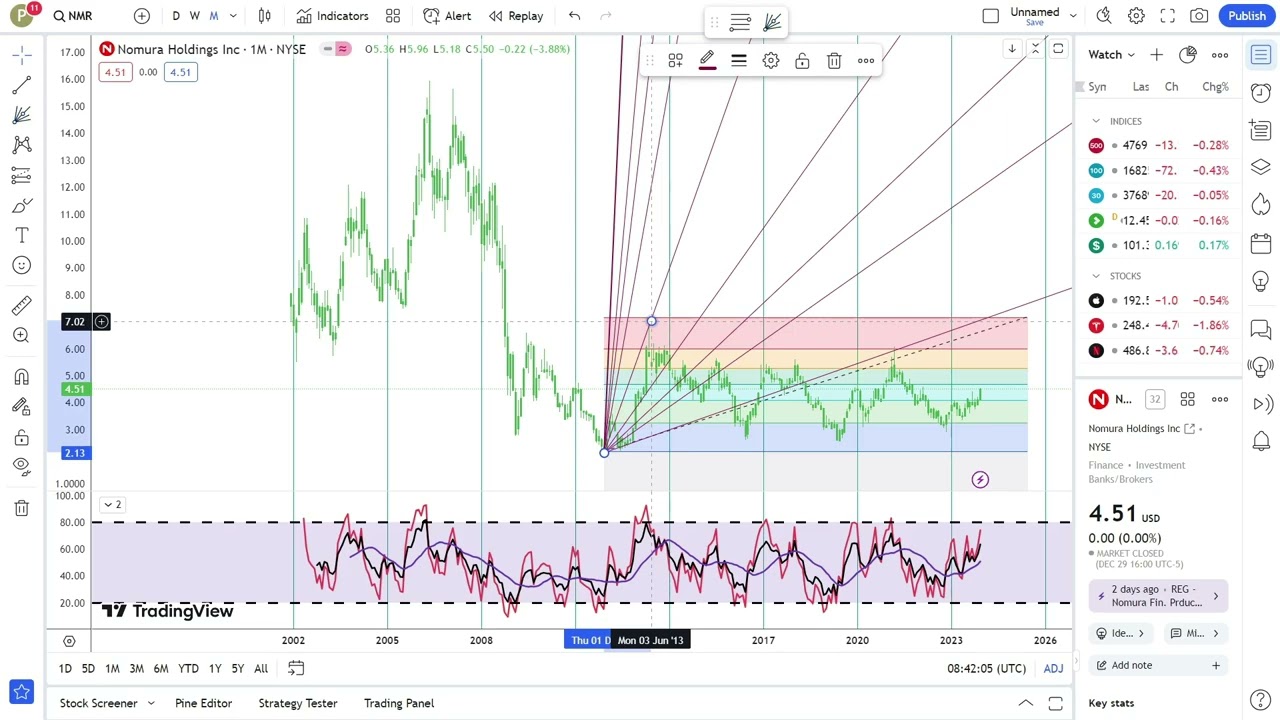
Task: Open drawing templates in floating toolbar
Action: pos(675,61)
